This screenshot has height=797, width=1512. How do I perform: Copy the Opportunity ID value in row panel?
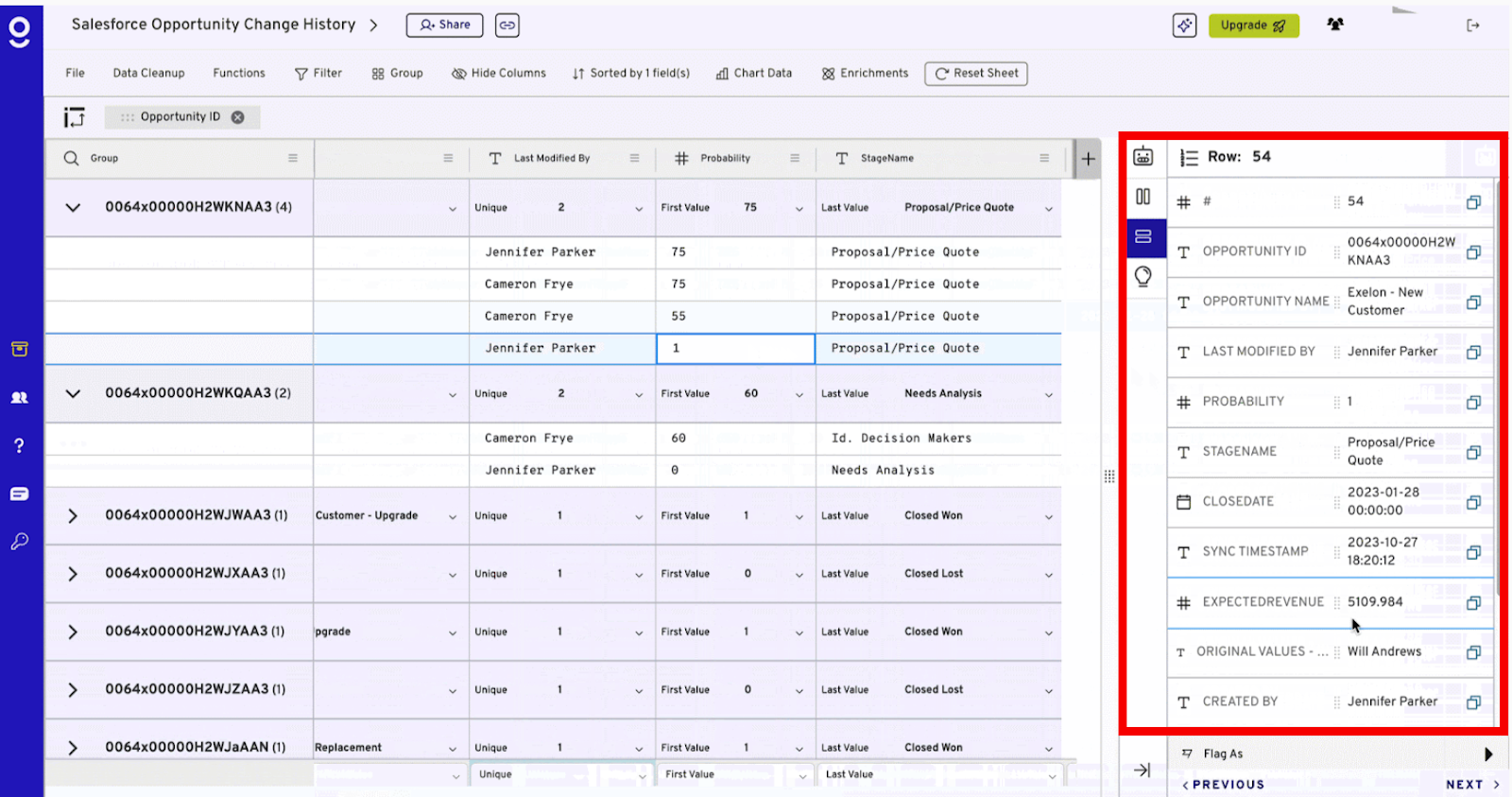pyautogui.click(x=1473, y=252)
